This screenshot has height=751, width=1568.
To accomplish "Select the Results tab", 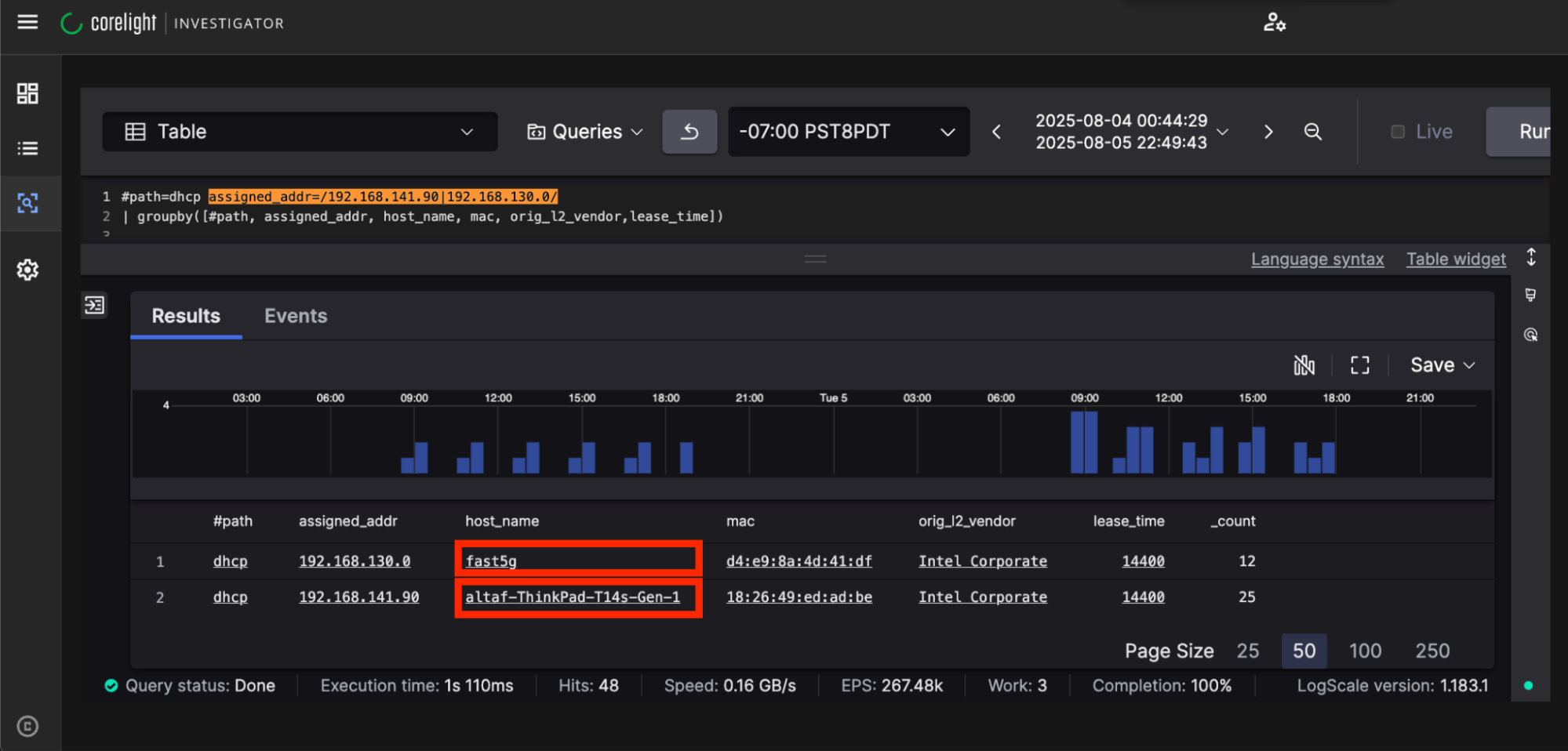I will 186,316.
